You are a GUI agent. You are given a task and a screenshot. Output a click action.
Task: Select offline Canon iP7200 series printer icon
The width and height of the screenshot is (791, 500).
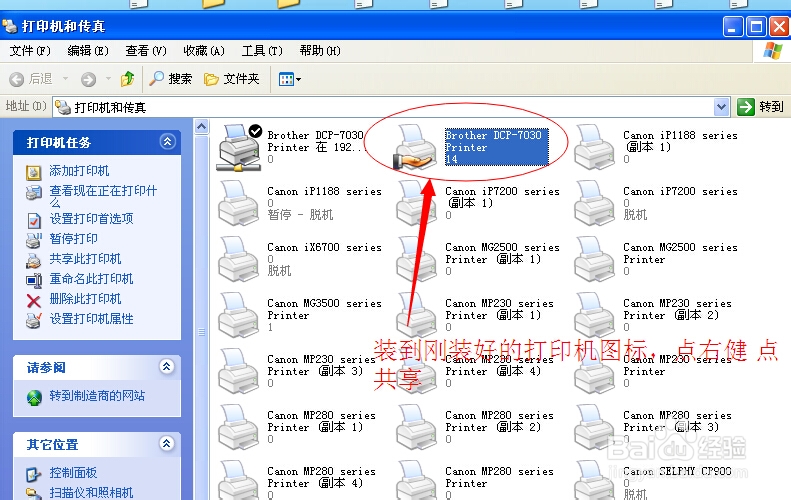pyautogui.click(x=595, y=203)
